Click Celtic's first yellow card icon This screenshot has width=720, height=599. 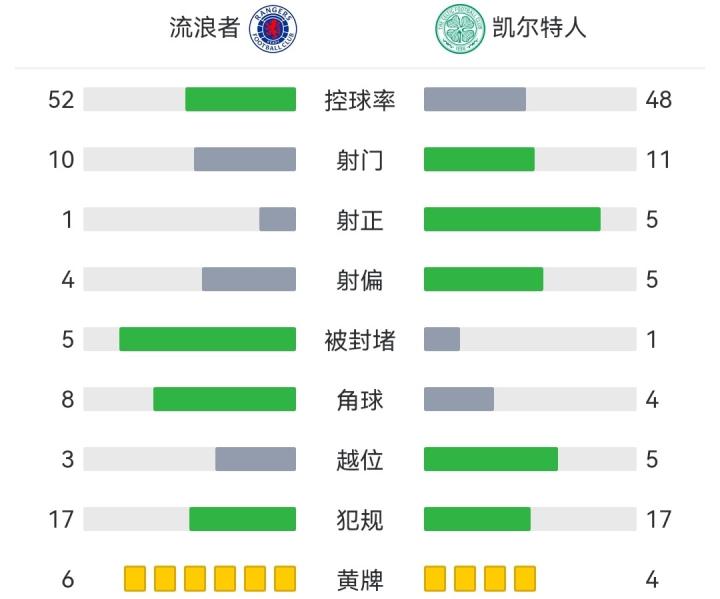pyautogui.click(x=435, y=579)
